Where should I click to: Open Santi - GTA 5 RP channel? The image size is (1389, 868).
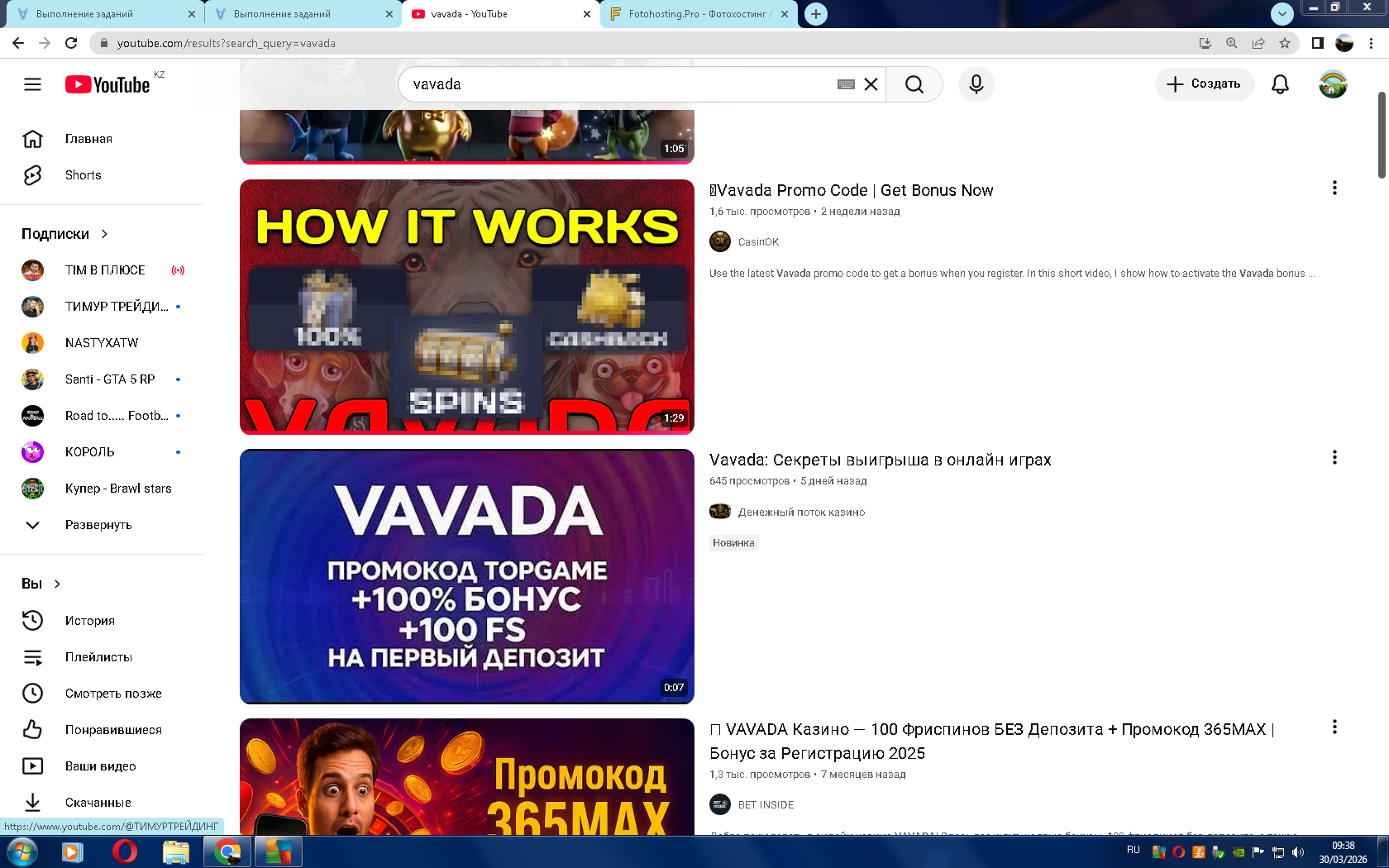pyautogui.click(x=102, y=379)
